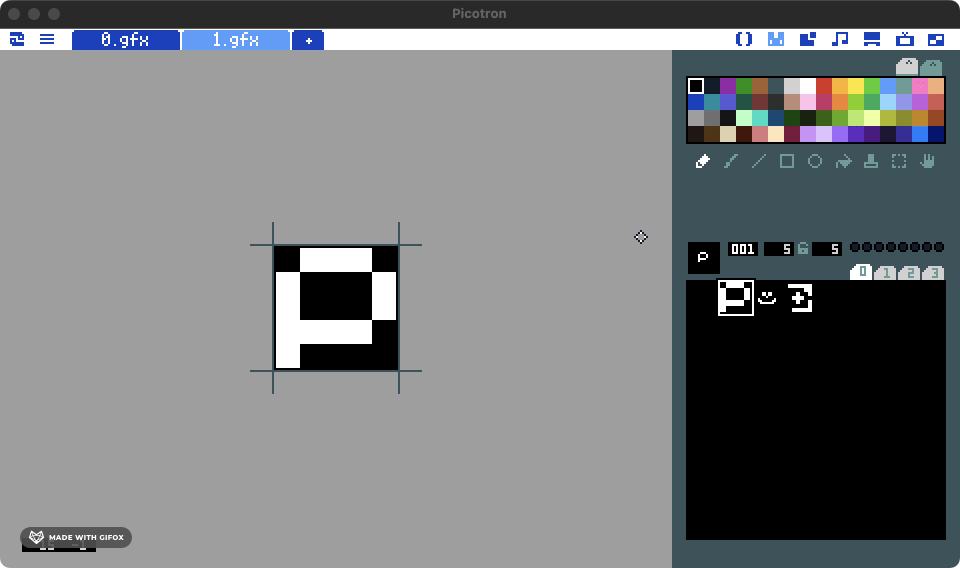Switch to sprite bank tab 1
This screenshot has height=568, width=960.
click(885, 272)
